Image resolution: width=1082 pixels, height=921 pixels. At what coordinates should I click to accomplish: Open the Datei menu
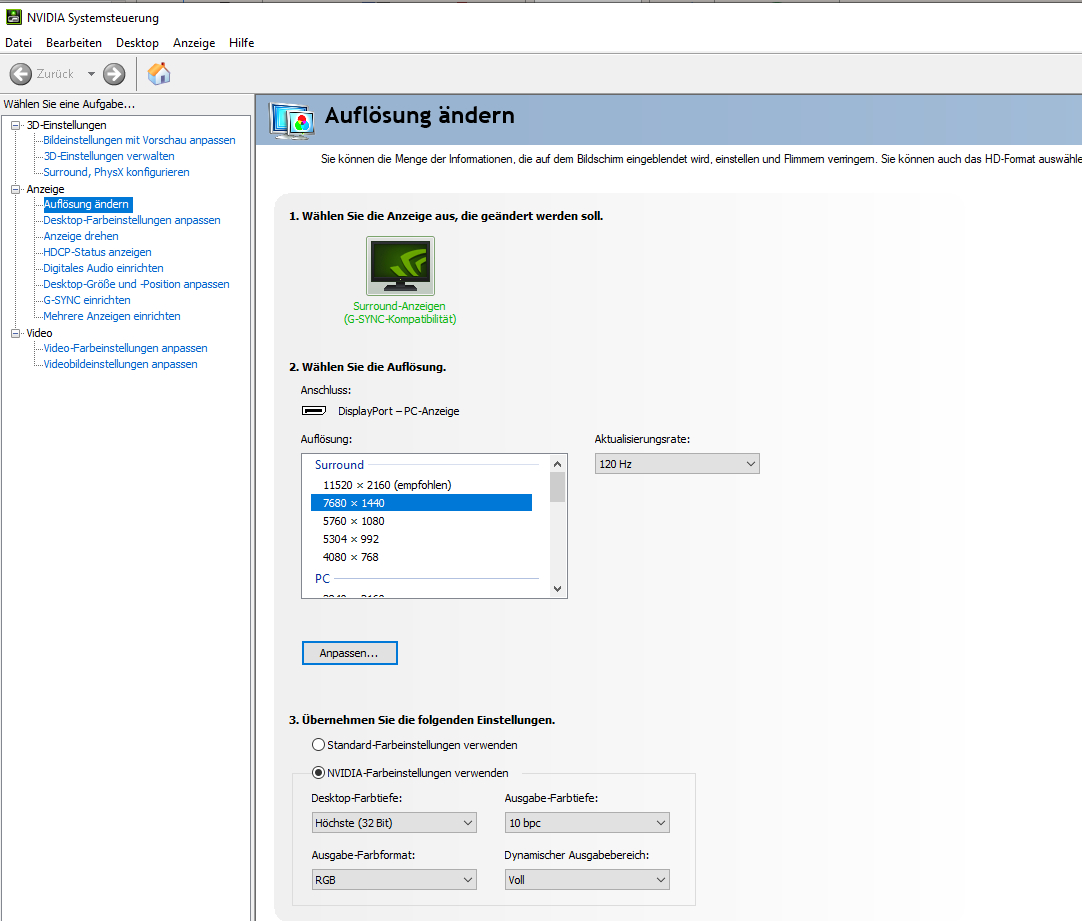[19, 43]
